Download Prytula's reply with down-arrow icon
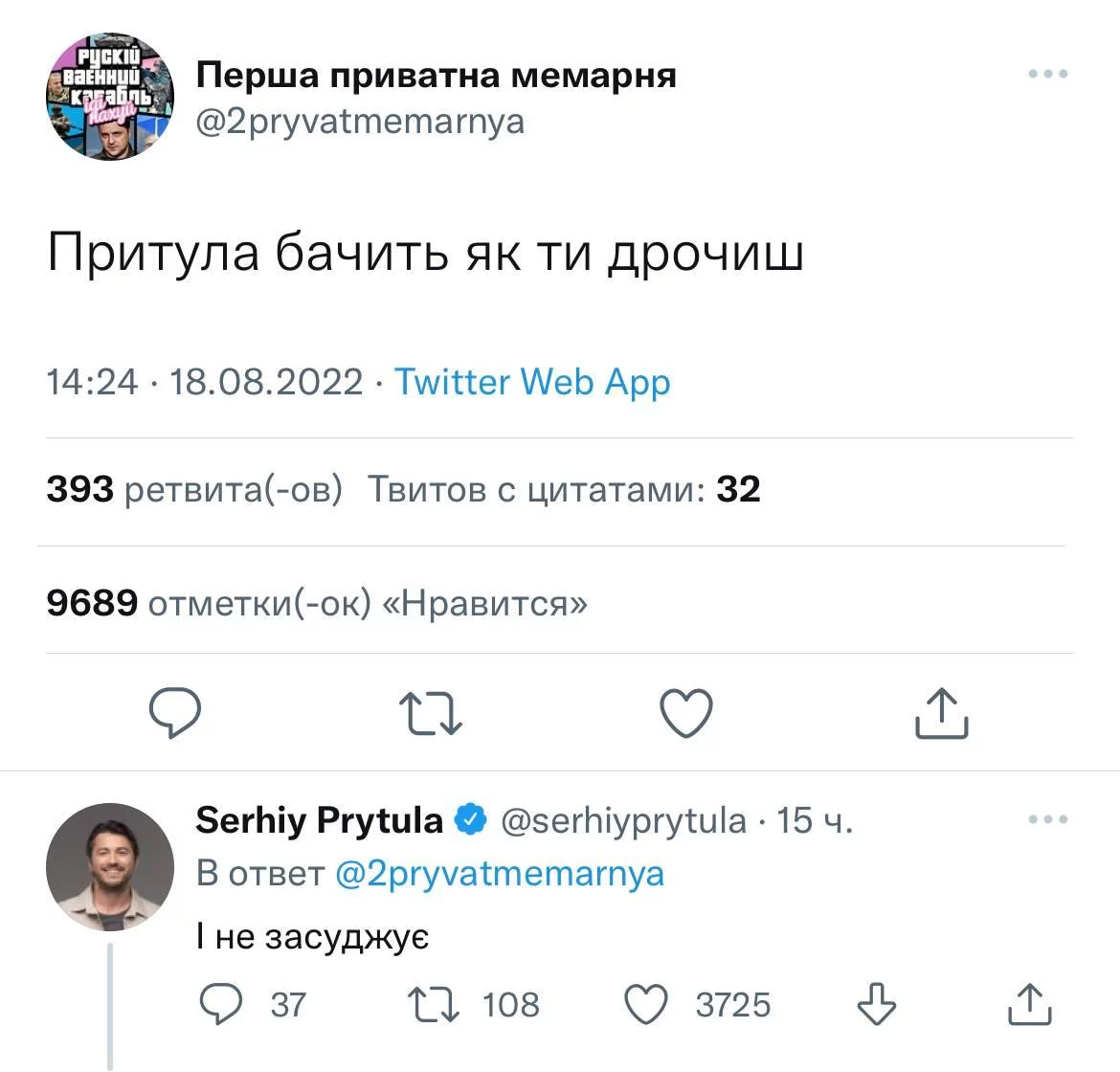Screen dimensions: 1120x1072 click(x=876, y=1004)
